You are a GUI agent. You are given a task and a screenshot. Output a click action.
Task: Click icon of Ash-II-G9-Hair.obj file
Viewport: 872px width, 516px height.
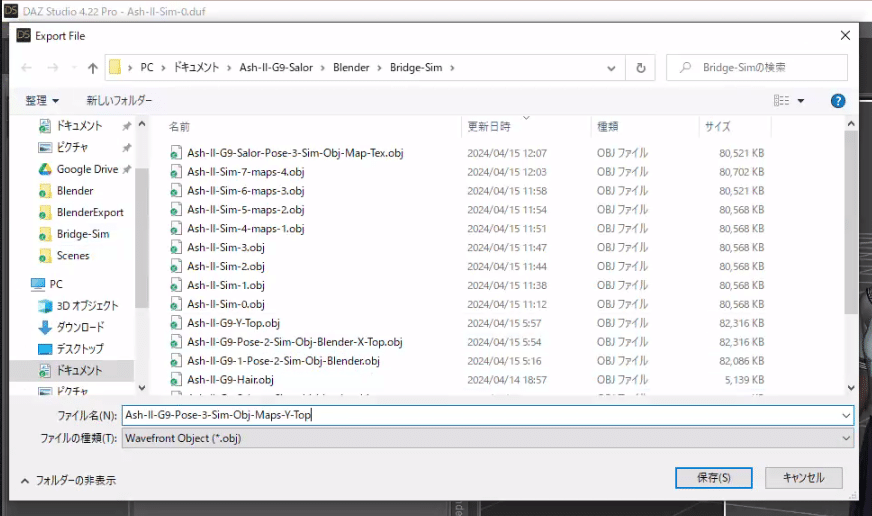coord(176,380)
